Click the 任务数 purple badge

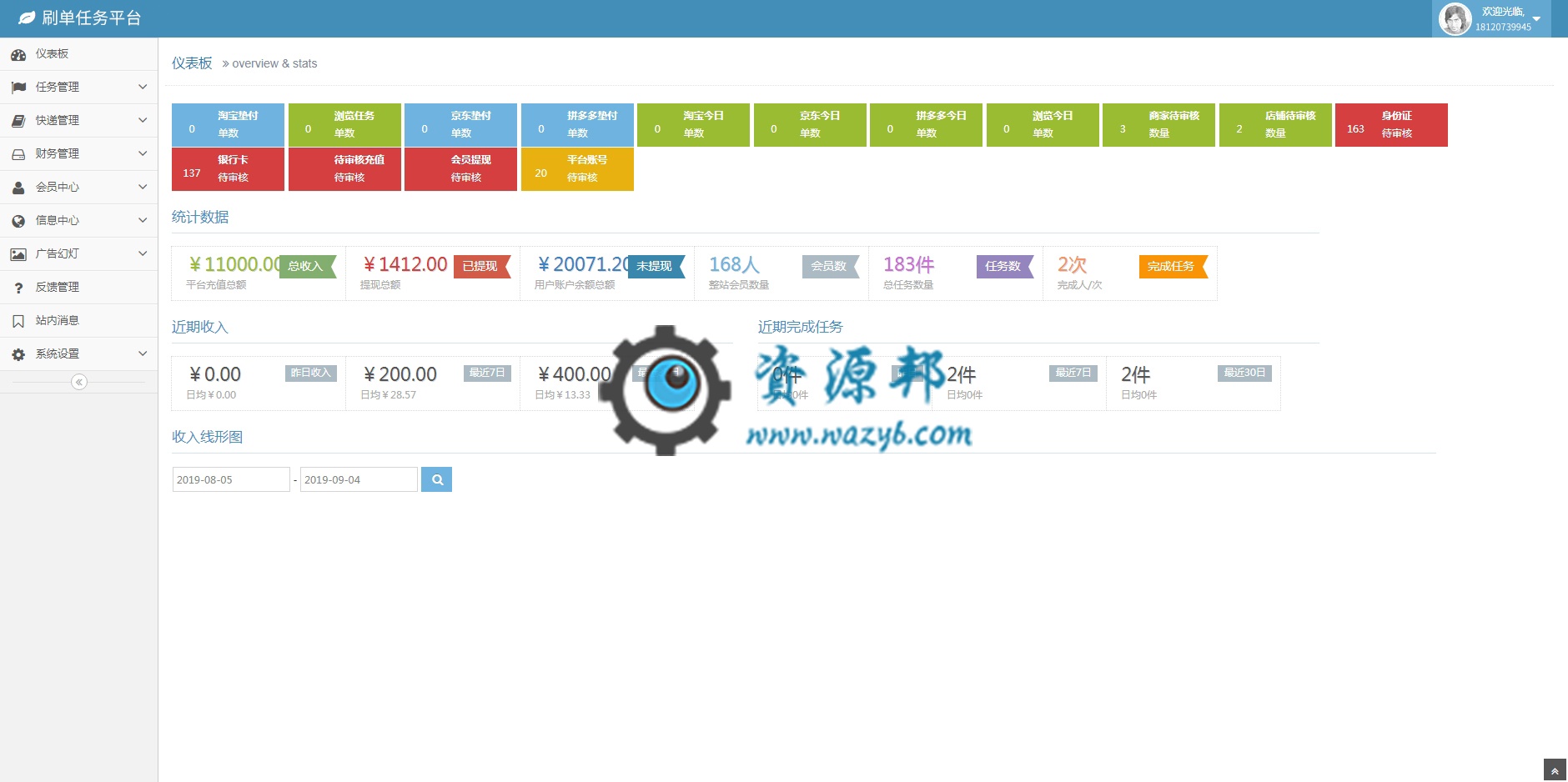[x=1005, y=266]
